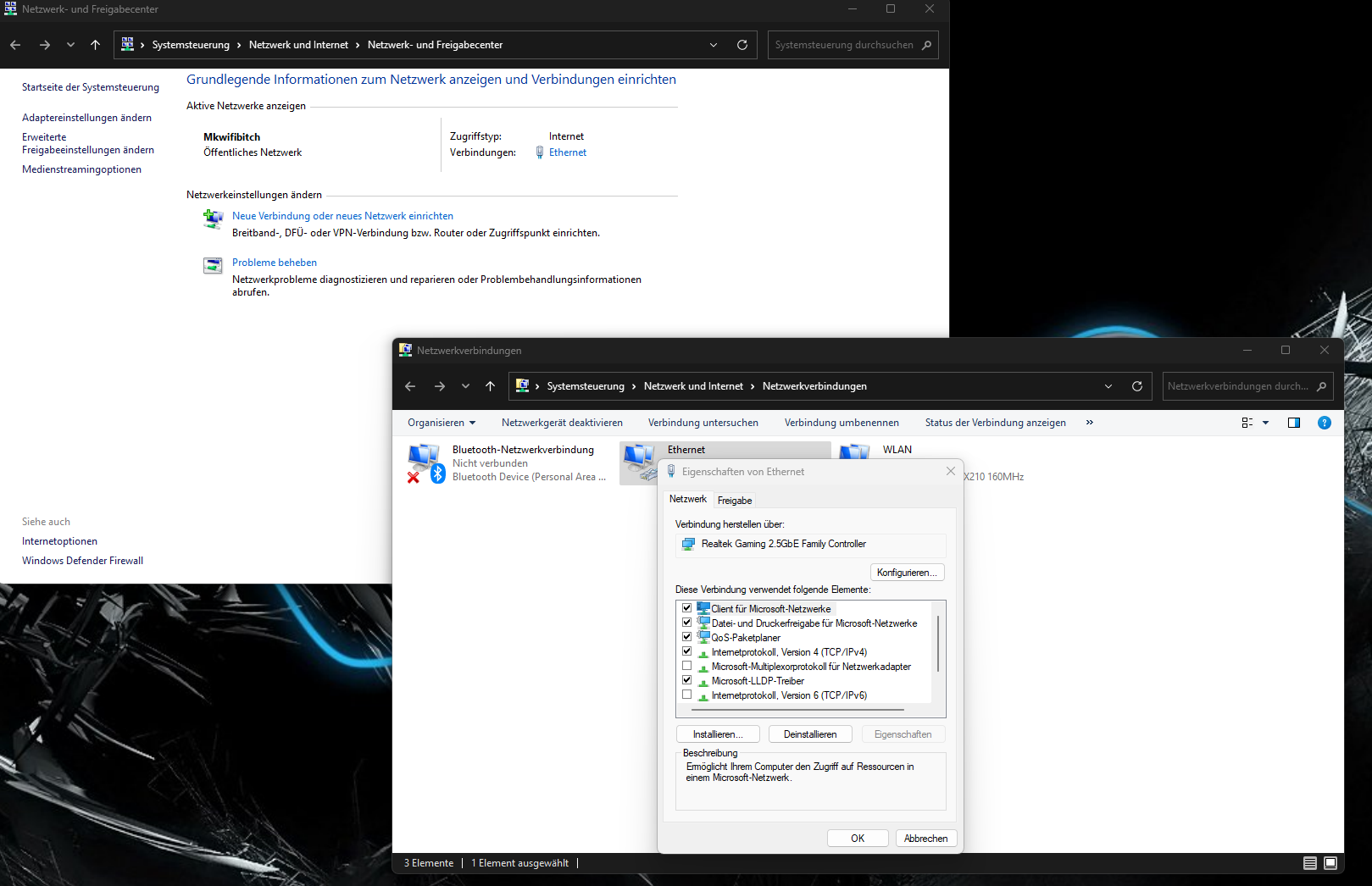The image size is (1372, 886).
Task: Click 'Verbindung untersuchen' in the toolbar
Action: 703,423
